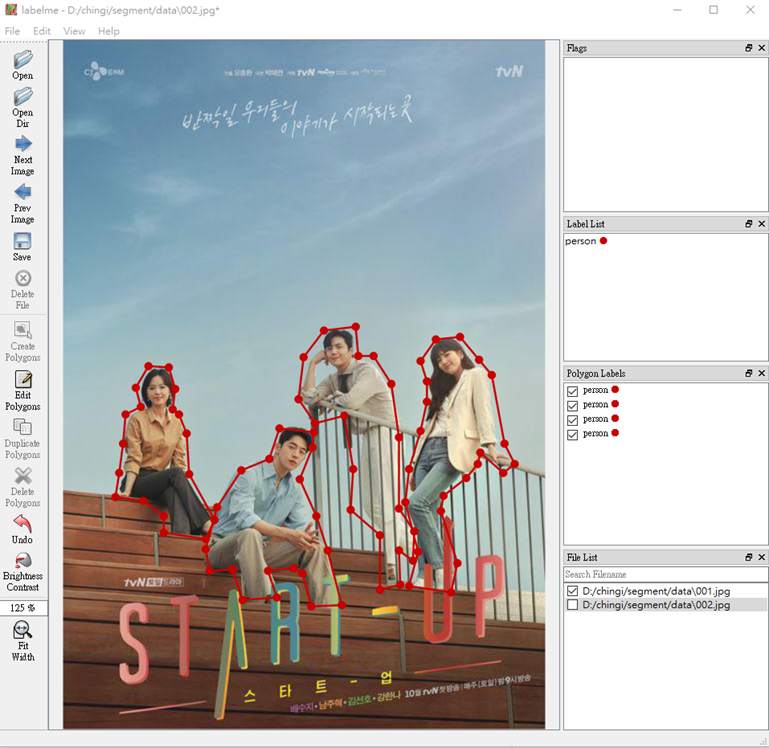769x748 pixels.
Task: Open the File menu
Action: click(12, 31)
